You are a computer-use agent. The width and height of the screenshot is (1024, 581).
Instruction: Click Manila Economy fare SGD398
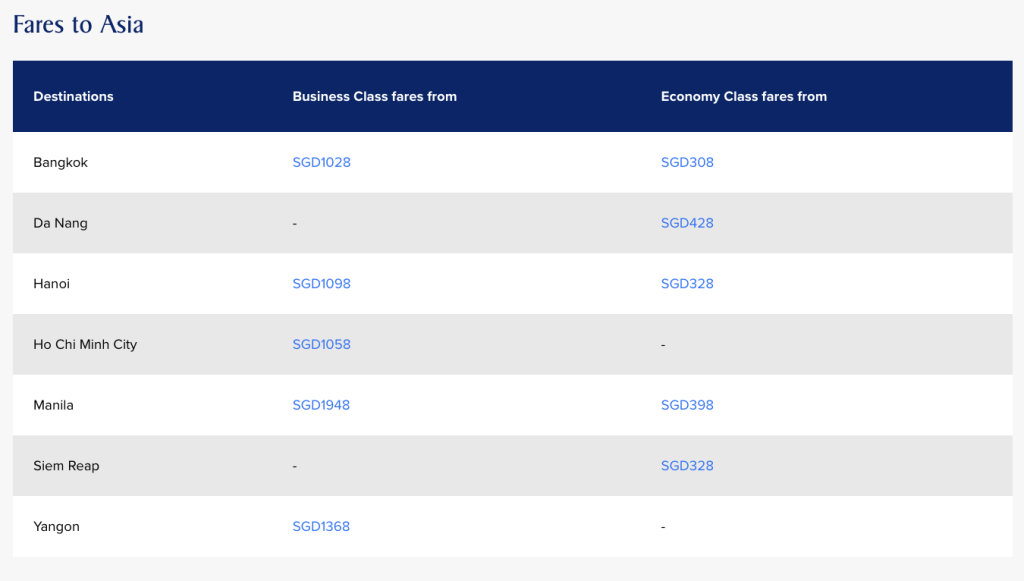(687, 405)
